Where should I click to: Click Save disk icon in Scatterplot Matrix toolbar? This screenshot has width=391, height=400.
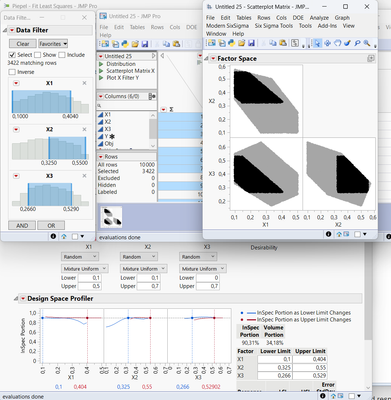click(x=251, y=43)
